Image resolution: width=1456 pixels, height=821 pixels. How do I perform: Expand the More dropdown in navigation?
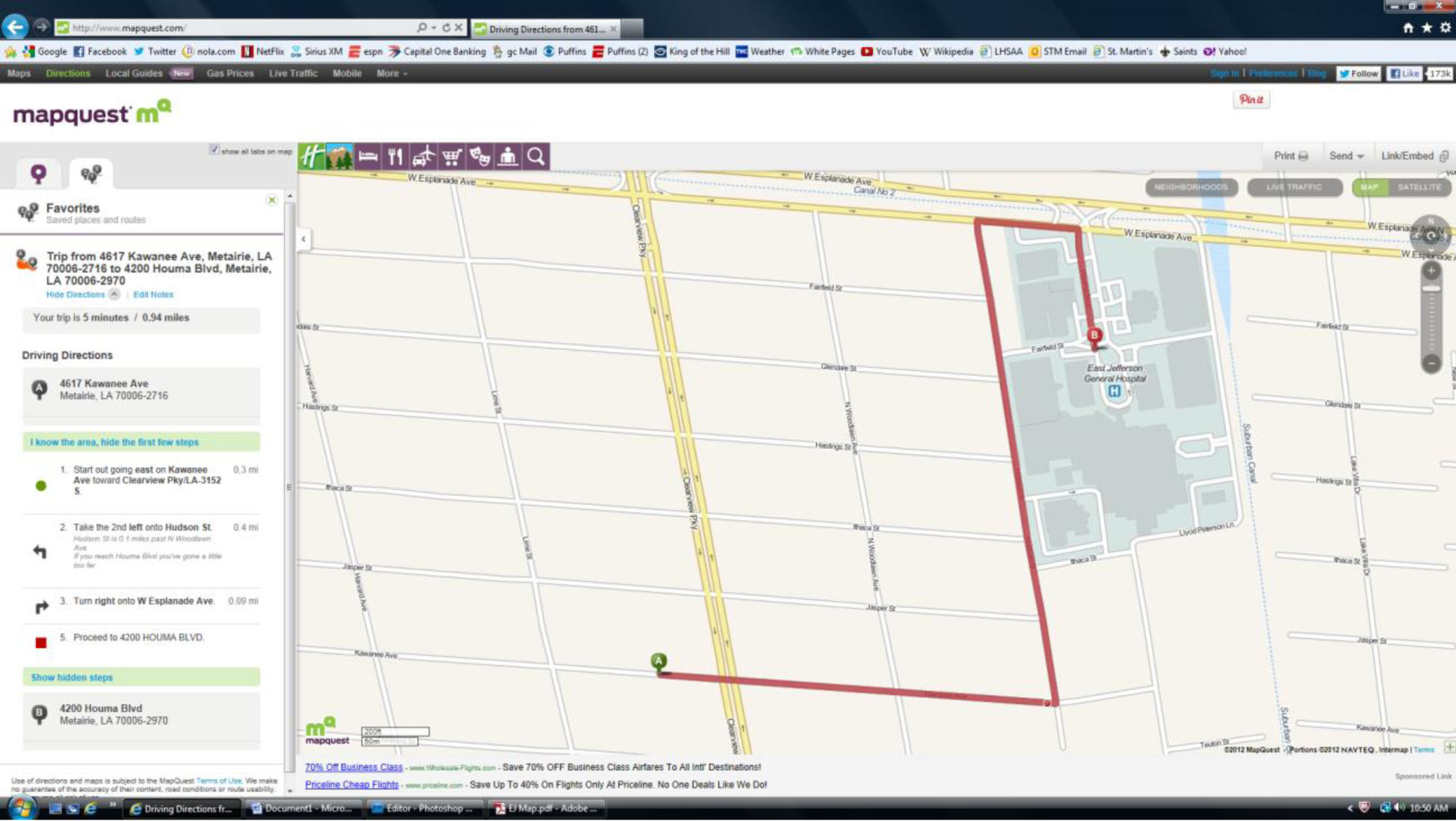tap(392, 73)
